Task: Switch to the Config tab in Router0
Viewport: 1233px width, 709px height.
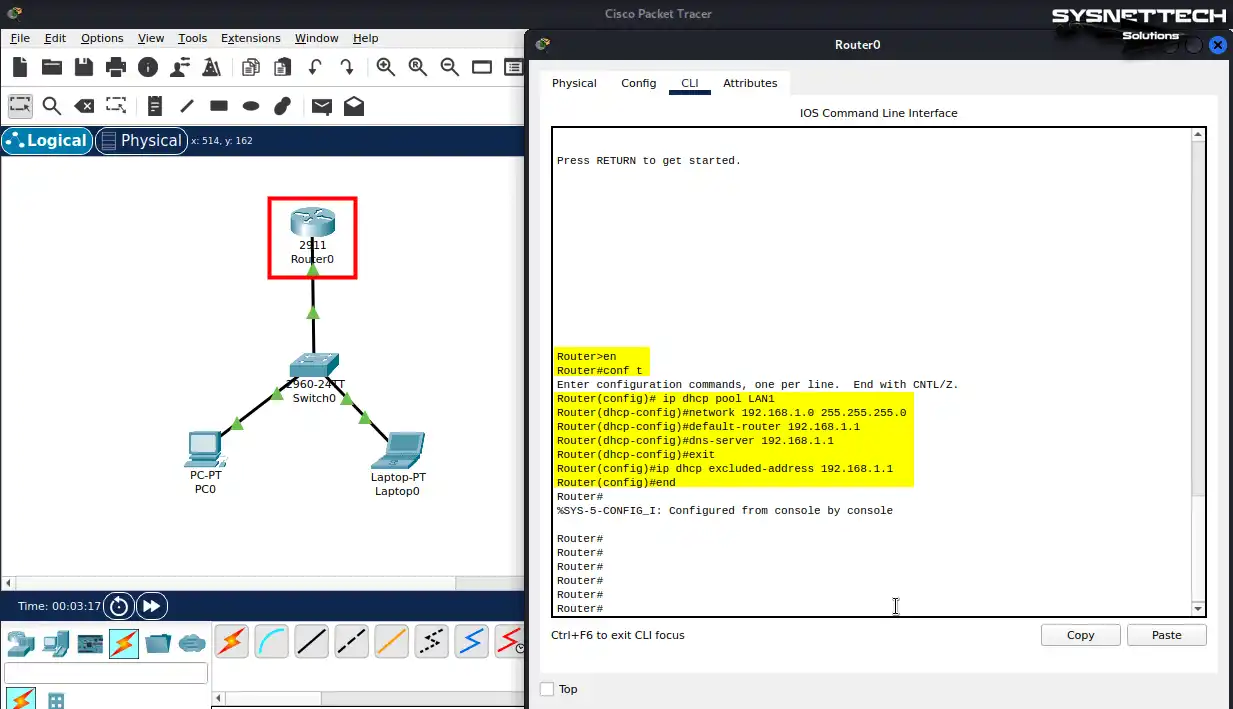Action: pos(638,83)
